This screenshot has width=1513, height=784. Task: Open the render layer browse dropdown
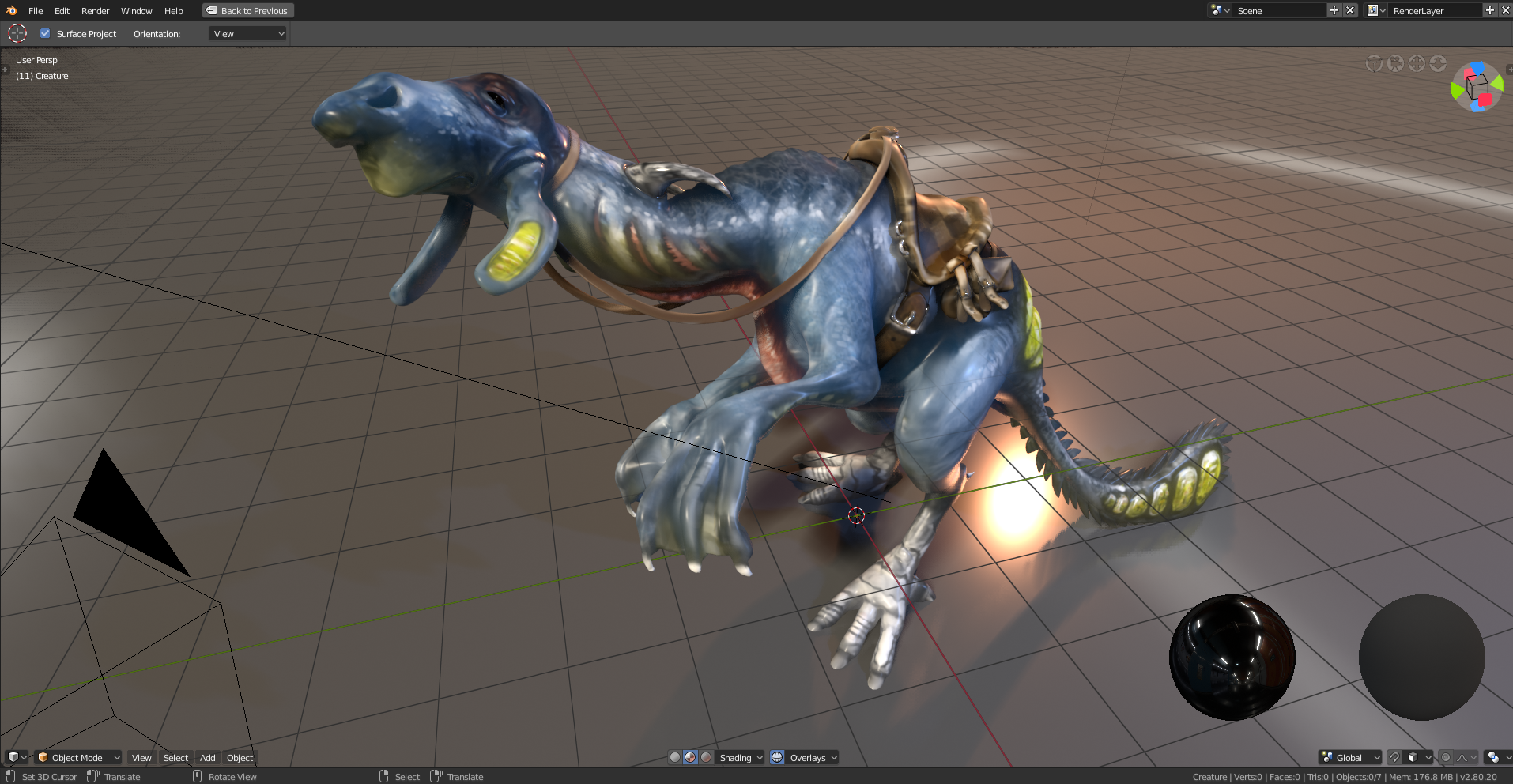pos(1376,10)
